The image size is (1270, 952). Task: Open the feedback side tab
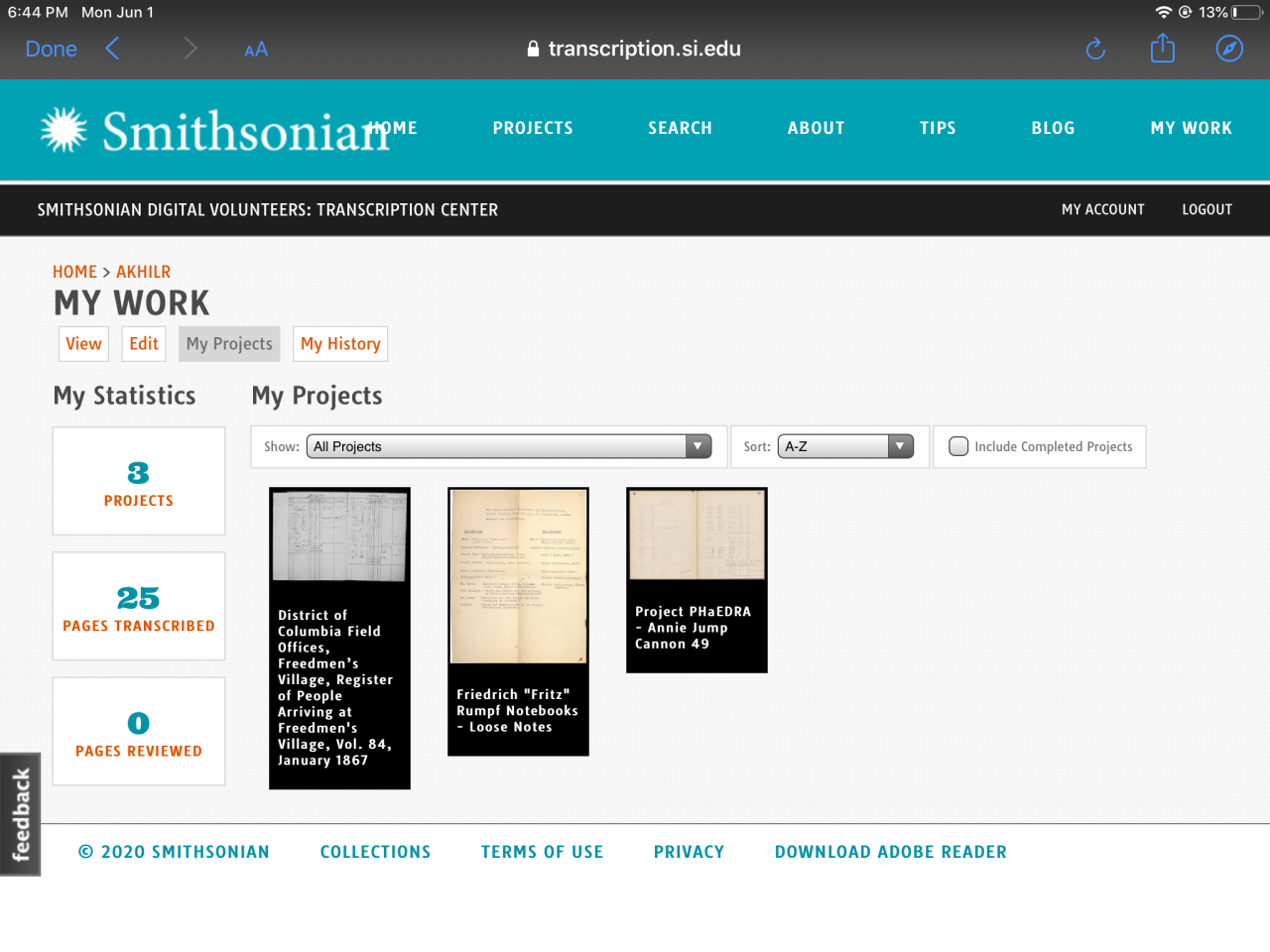20,814
